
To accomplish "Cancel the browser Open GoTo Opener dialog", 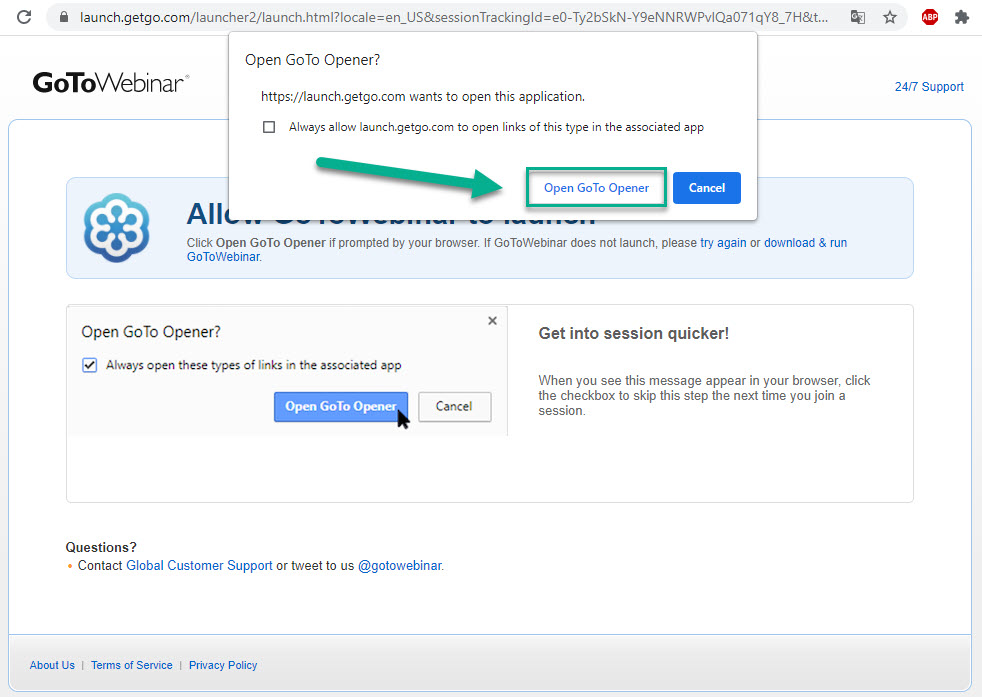I will click(706, 188).
